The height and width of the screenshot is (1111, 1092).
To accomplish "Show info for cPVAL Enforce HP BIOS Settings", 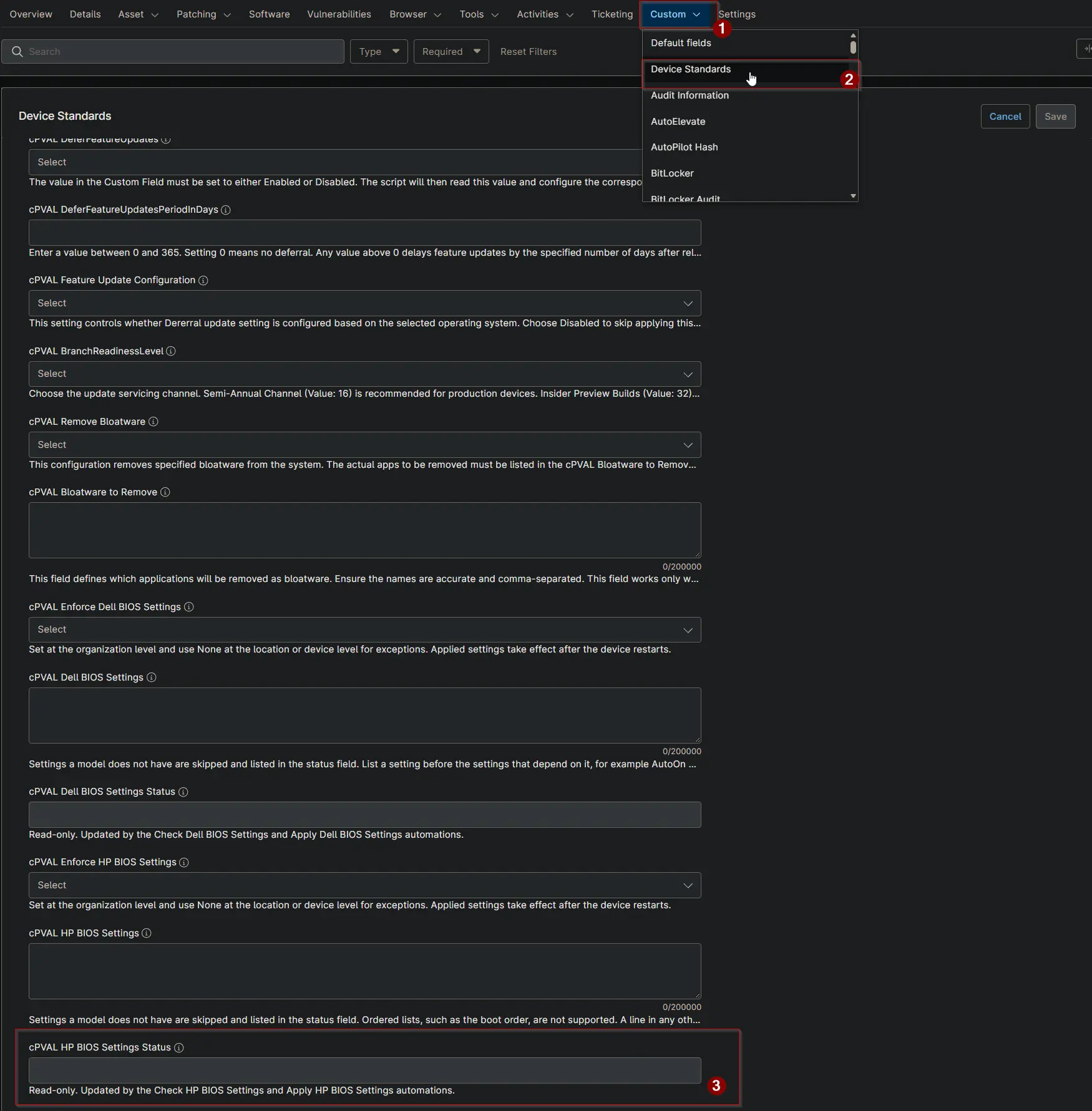I will click(184, 863).
